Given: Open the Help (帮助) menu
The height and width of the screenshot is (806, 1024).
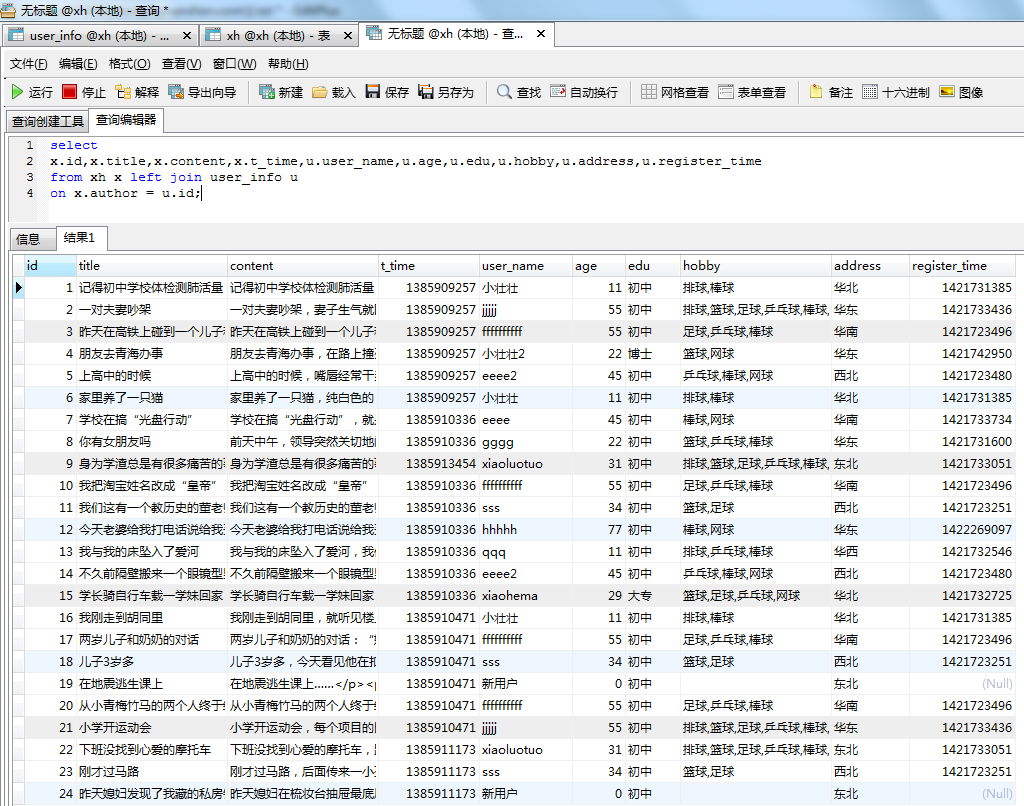Looking at the screenshot, I should pyautogui.click(x=288, y=64).
